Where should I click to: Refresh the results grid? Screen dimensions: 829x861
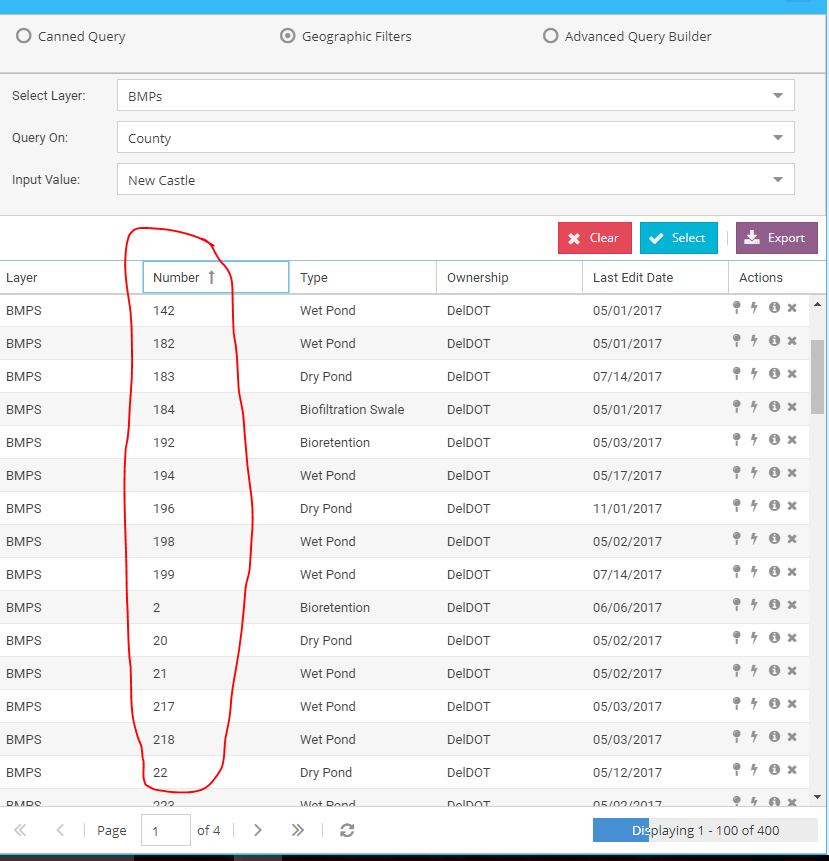click(x=347, y=830)
